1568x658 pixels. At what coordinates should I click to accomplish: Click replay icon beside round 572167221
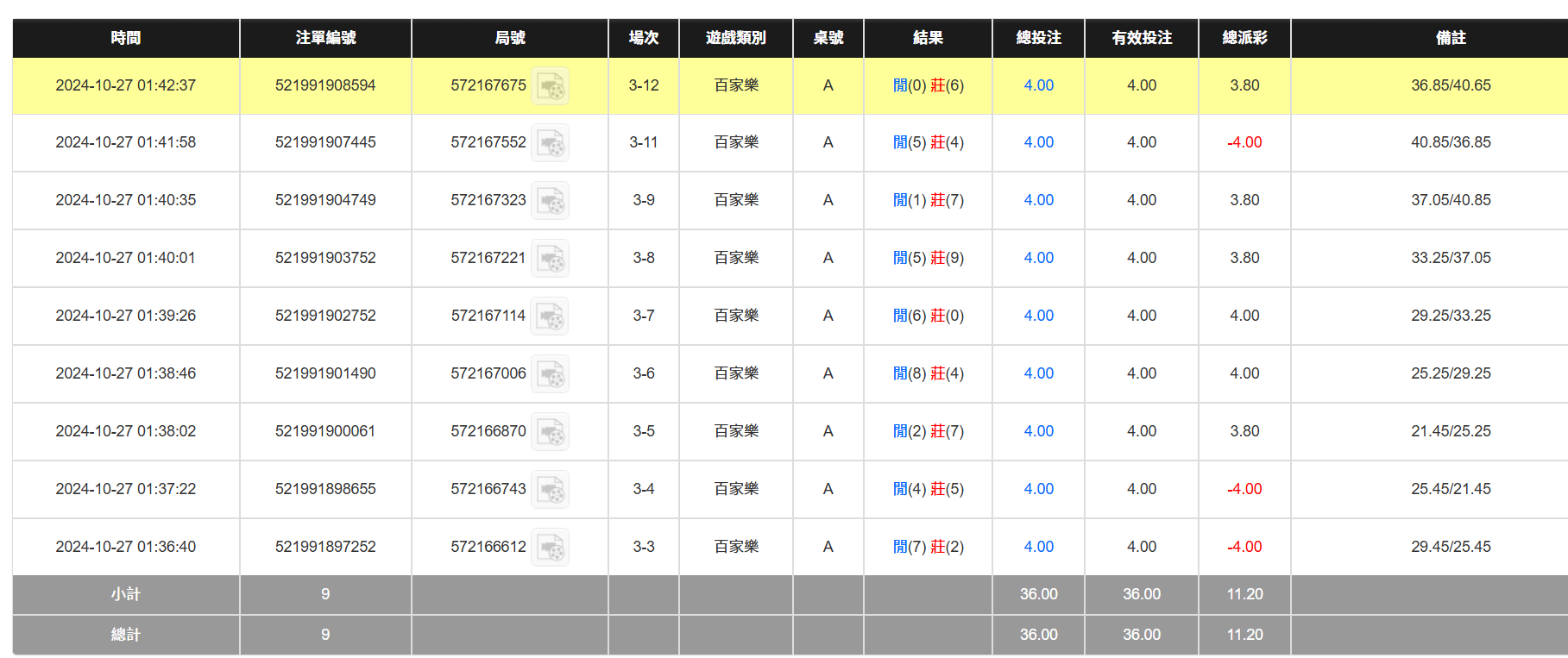(550, 259)
